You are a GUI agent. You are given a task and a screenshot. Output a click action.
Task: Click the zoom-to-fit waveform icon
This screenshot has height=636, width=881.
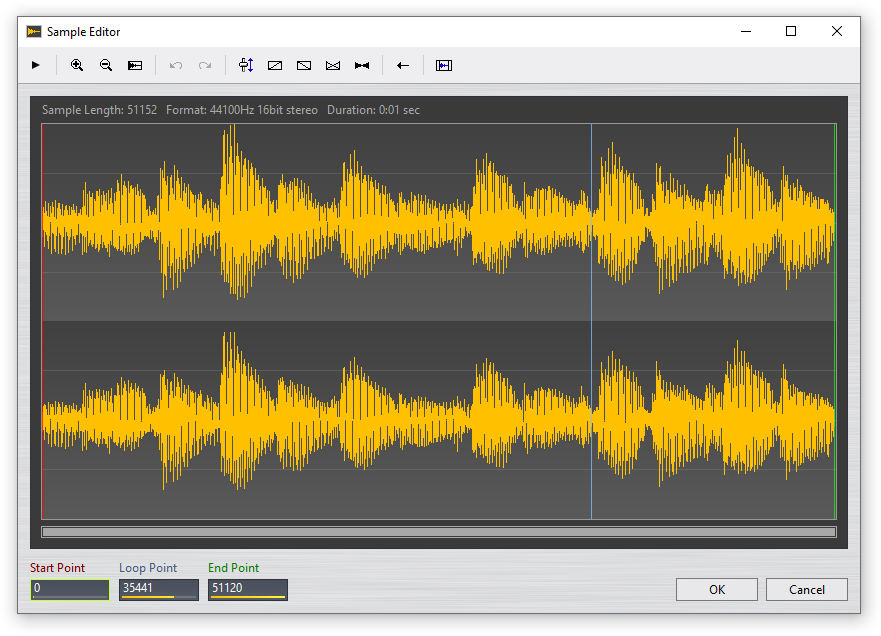tap(135, 65)
